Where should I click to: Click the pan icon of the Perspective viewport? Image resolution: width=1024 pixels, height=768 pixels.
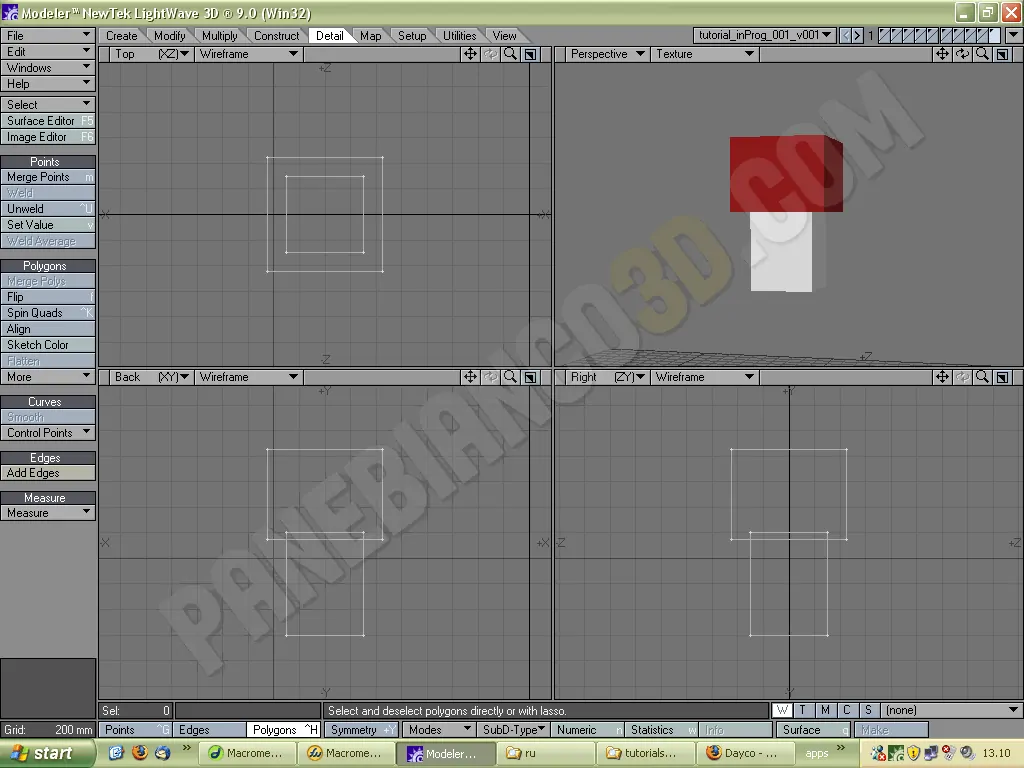point(942,54)
